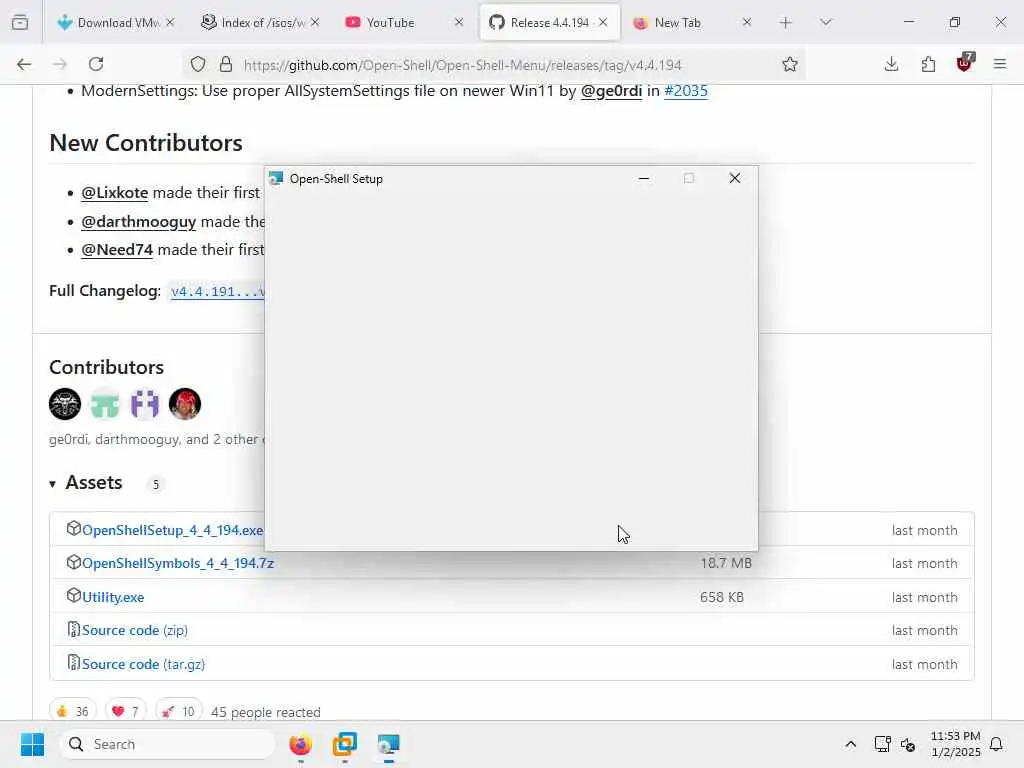Download the Utility.exe asset
1024x768 pixels.
pyautogui.click(x=113, y=597)
